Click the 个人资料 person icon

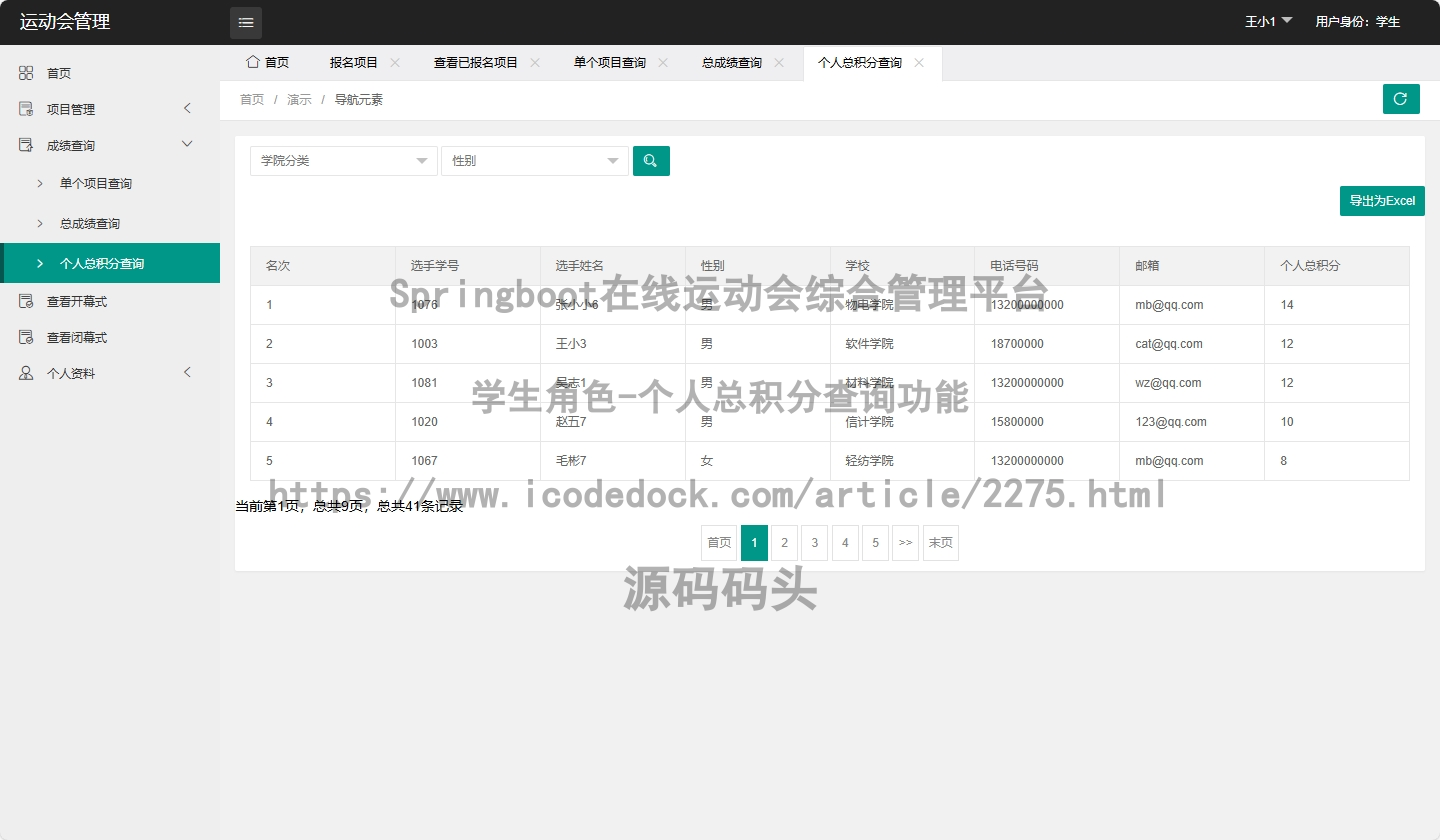point(26,373)
